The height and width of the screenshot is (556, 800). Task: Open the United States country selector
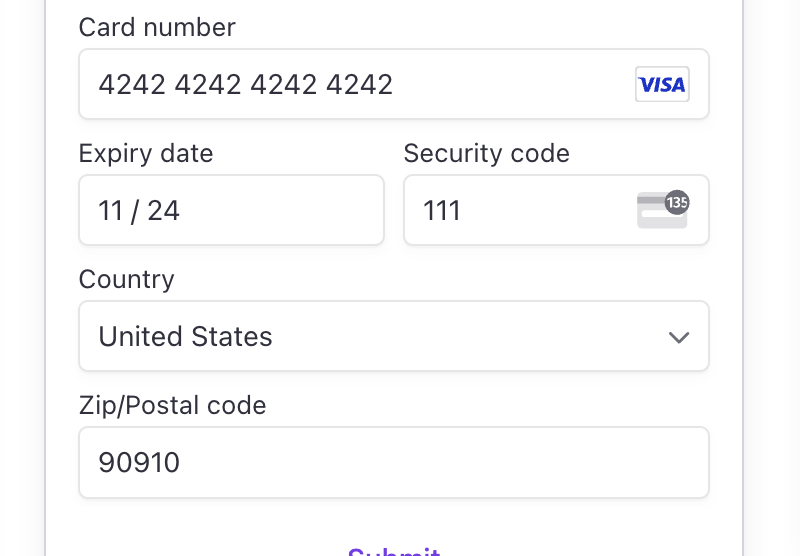[x=394, y=336]
